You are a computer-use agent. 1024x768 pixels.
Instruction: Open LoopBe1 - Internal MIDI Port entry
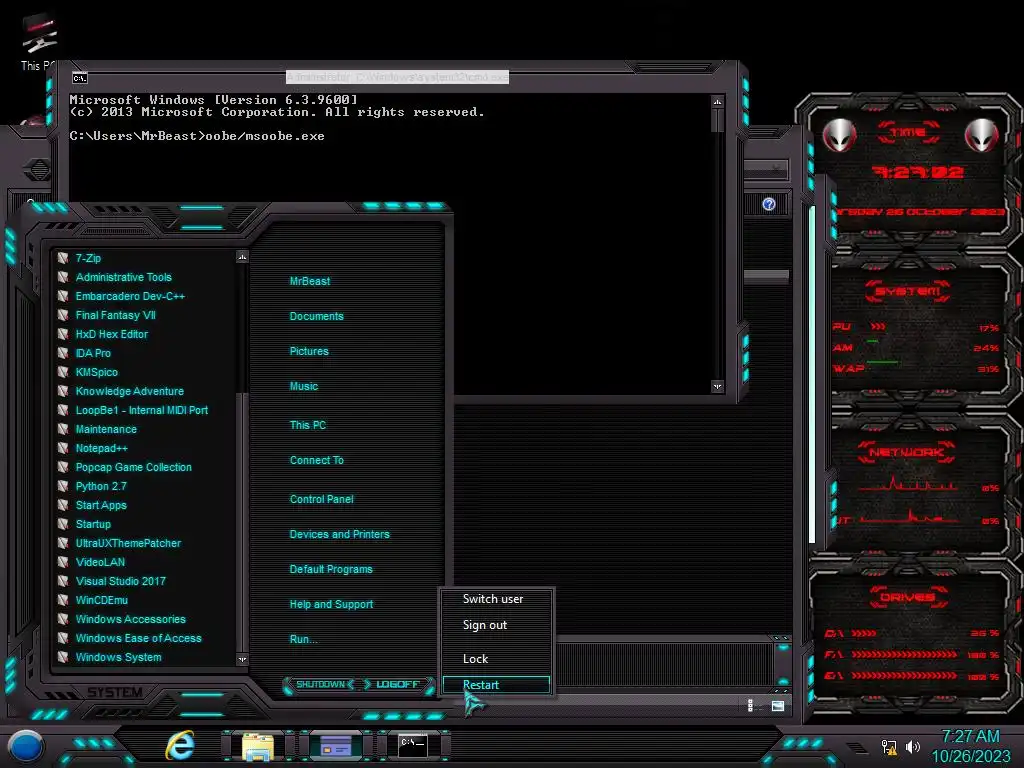tap(142, 410)
